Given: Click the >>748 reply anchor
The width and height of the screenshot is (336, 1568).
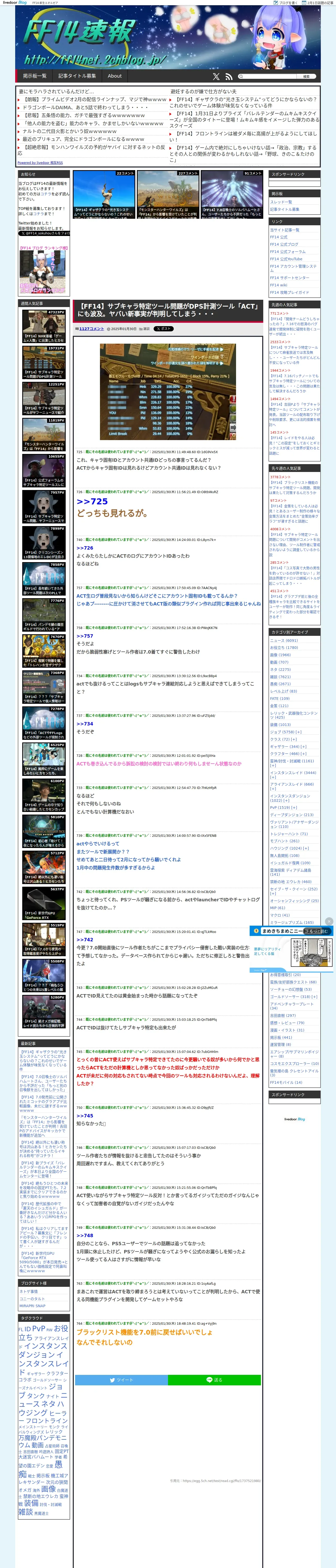Looking at the screenshot, I should (x=85, y=1236).
